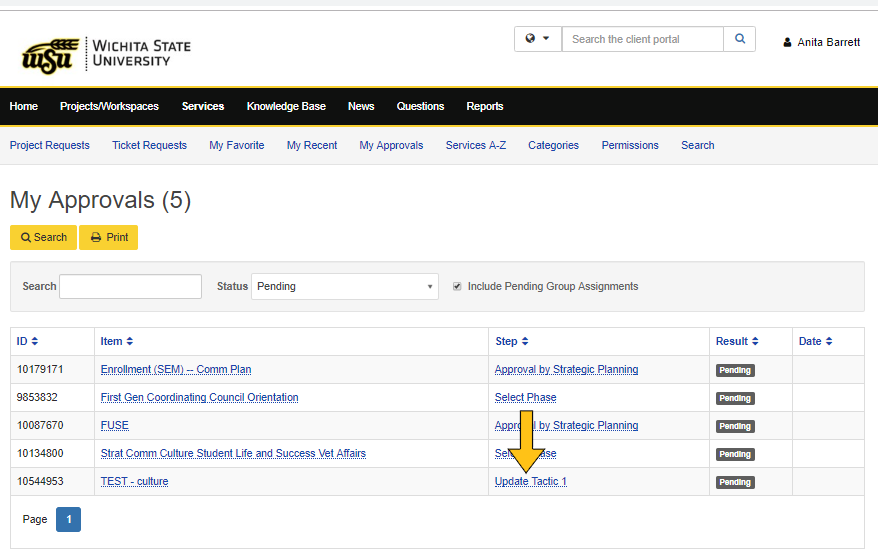Go to page 1 of results
This screenshot has height=558, width=878.
click(x=68, y=519)
